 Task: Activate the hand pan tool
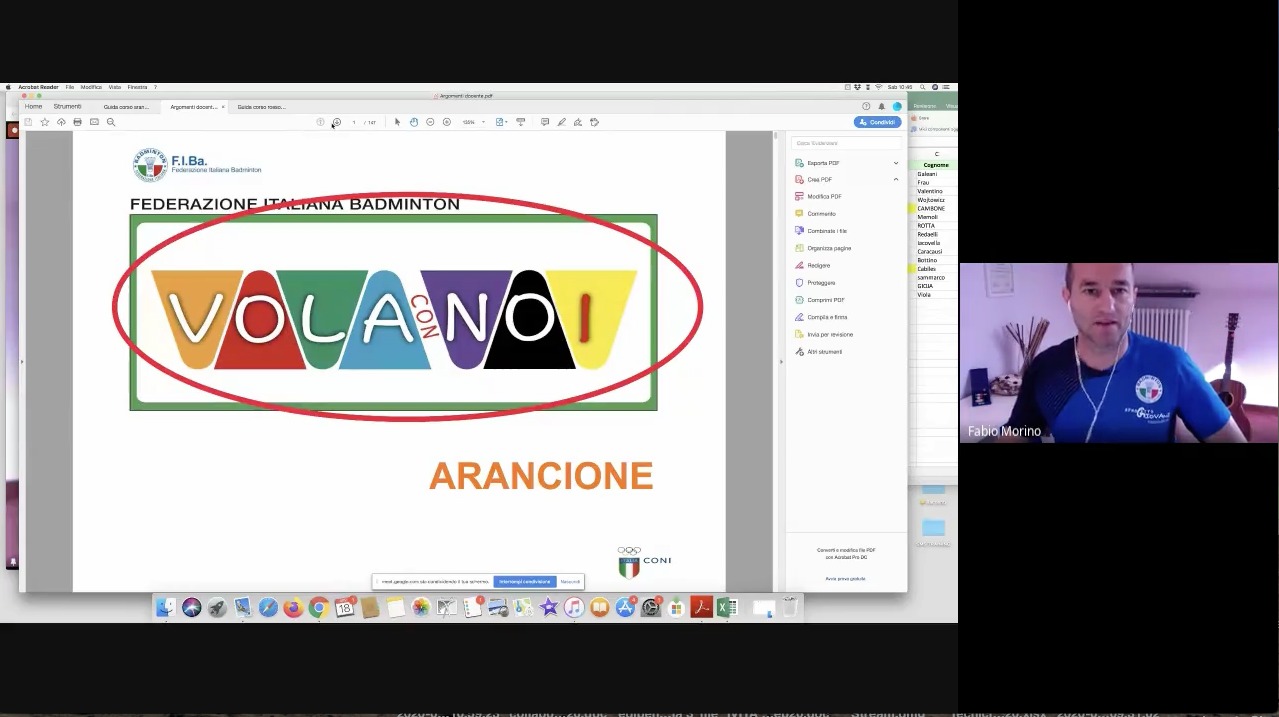point(413,122)
